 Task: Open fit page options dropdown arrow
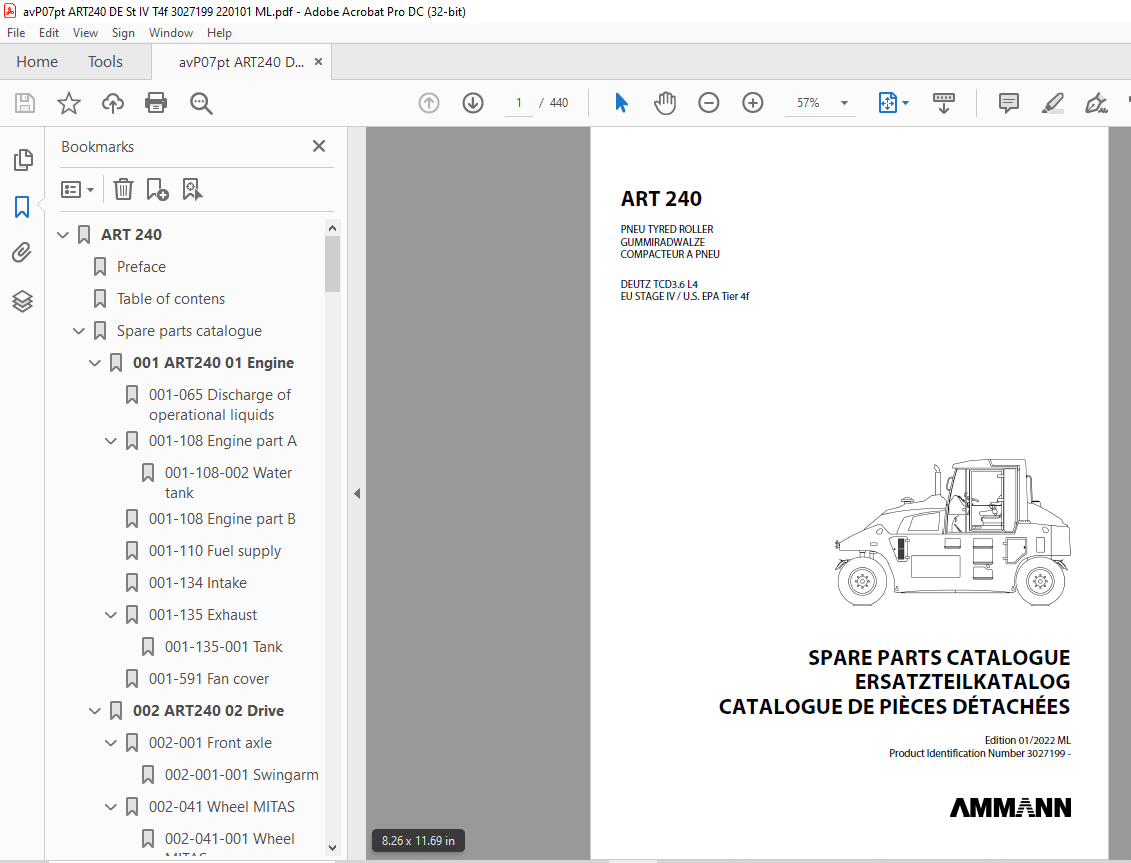[905, 103]
